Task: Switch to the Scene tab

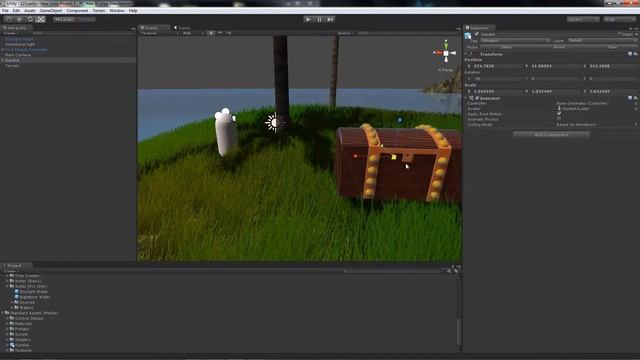Action: click(154, 28)
